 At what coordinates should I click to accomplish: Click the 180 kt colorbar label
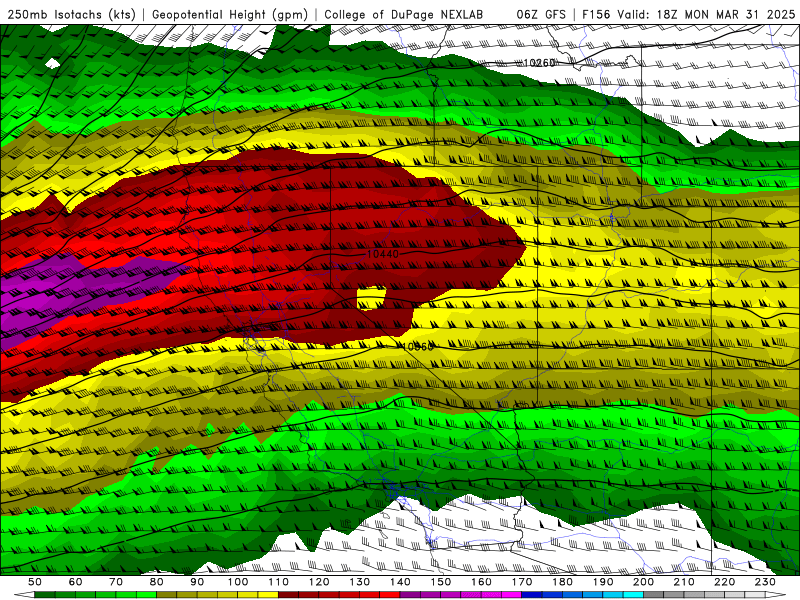click(562, 582)
